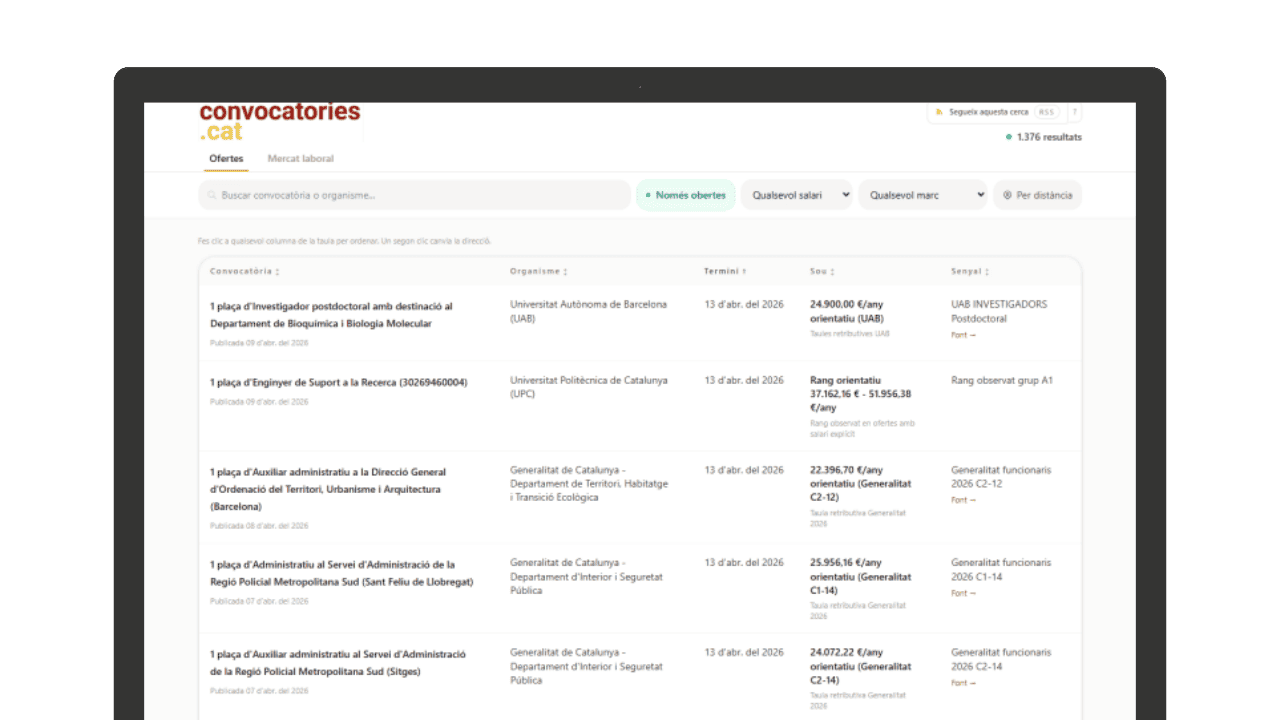Click the sort arrows next to Convocatòria
1280x720 pixels.
[277, 272]
